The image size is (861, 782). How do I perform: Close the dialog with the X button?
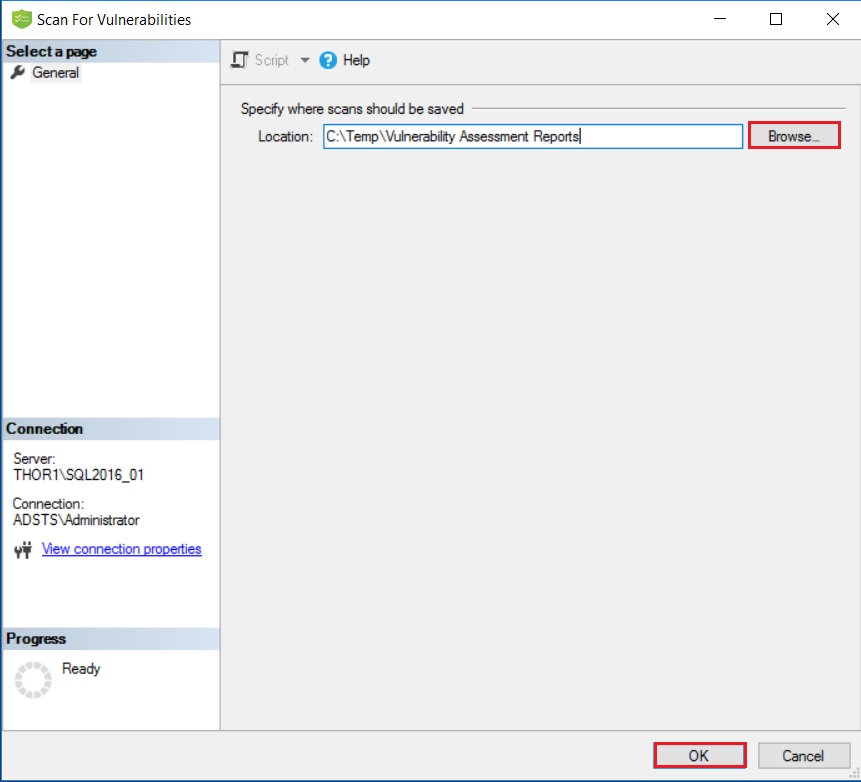[x=832, y=19]
